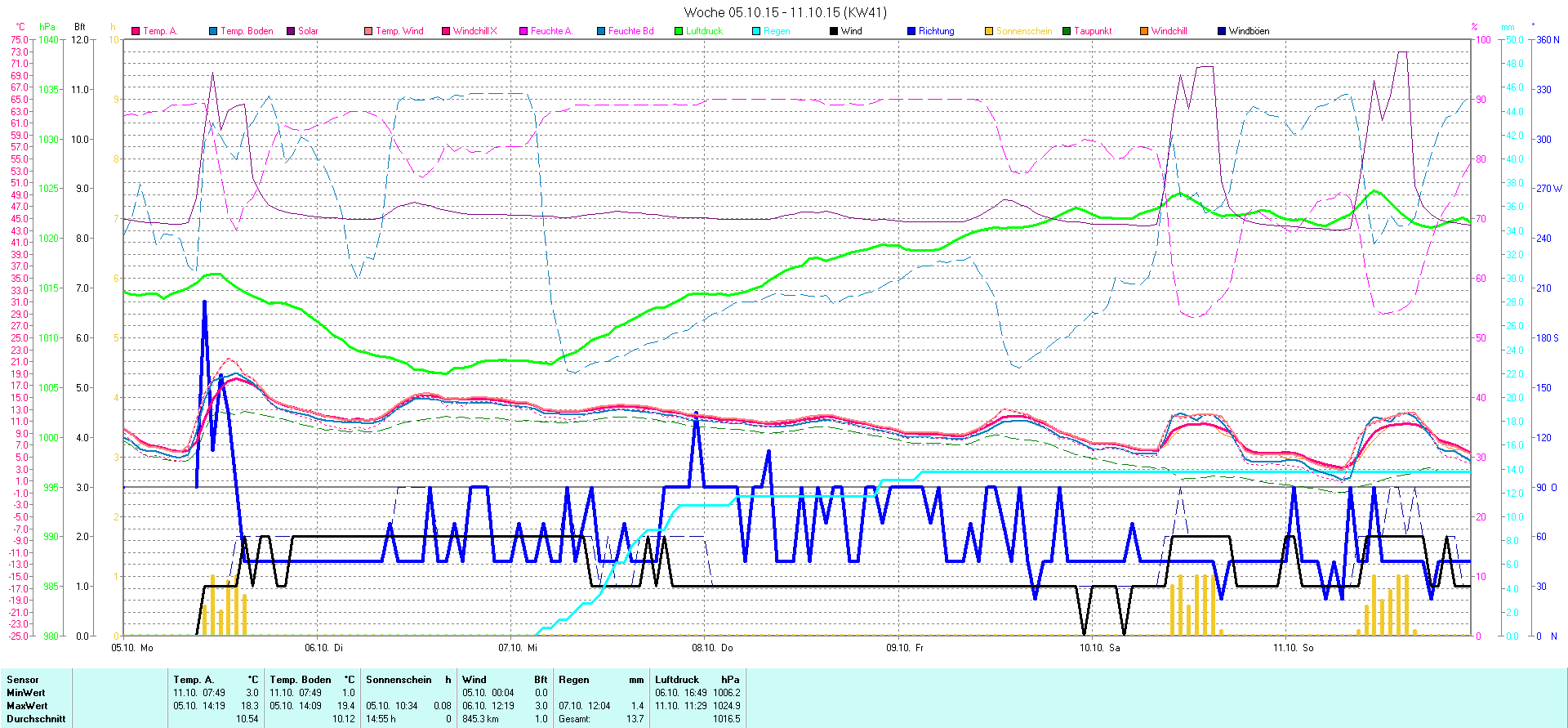Click the yellow Sonnenschein legend square
This screenshot has width=1568, height=728.
tap(989, 31)
